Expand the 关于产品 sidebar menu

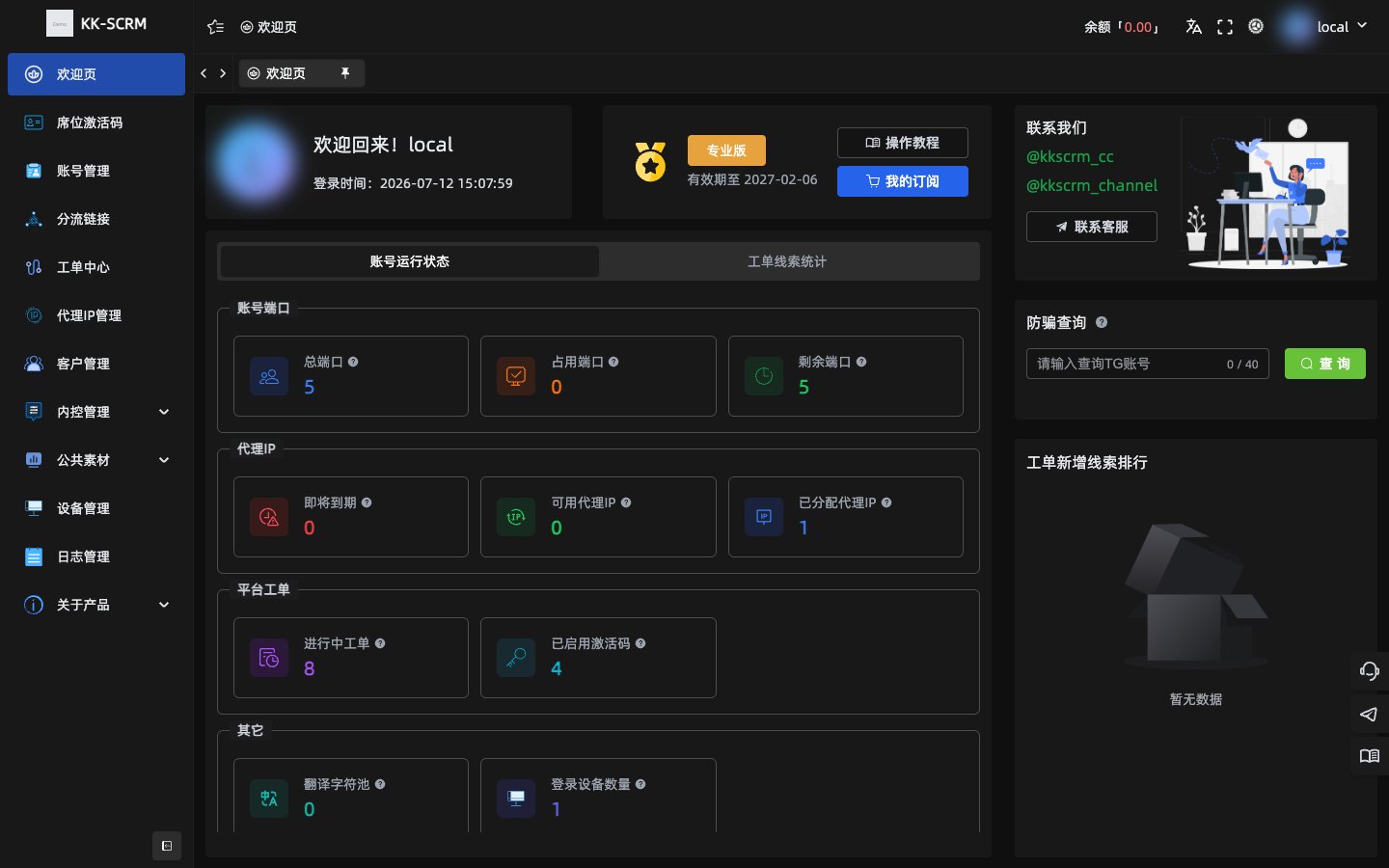pos(96,605)
